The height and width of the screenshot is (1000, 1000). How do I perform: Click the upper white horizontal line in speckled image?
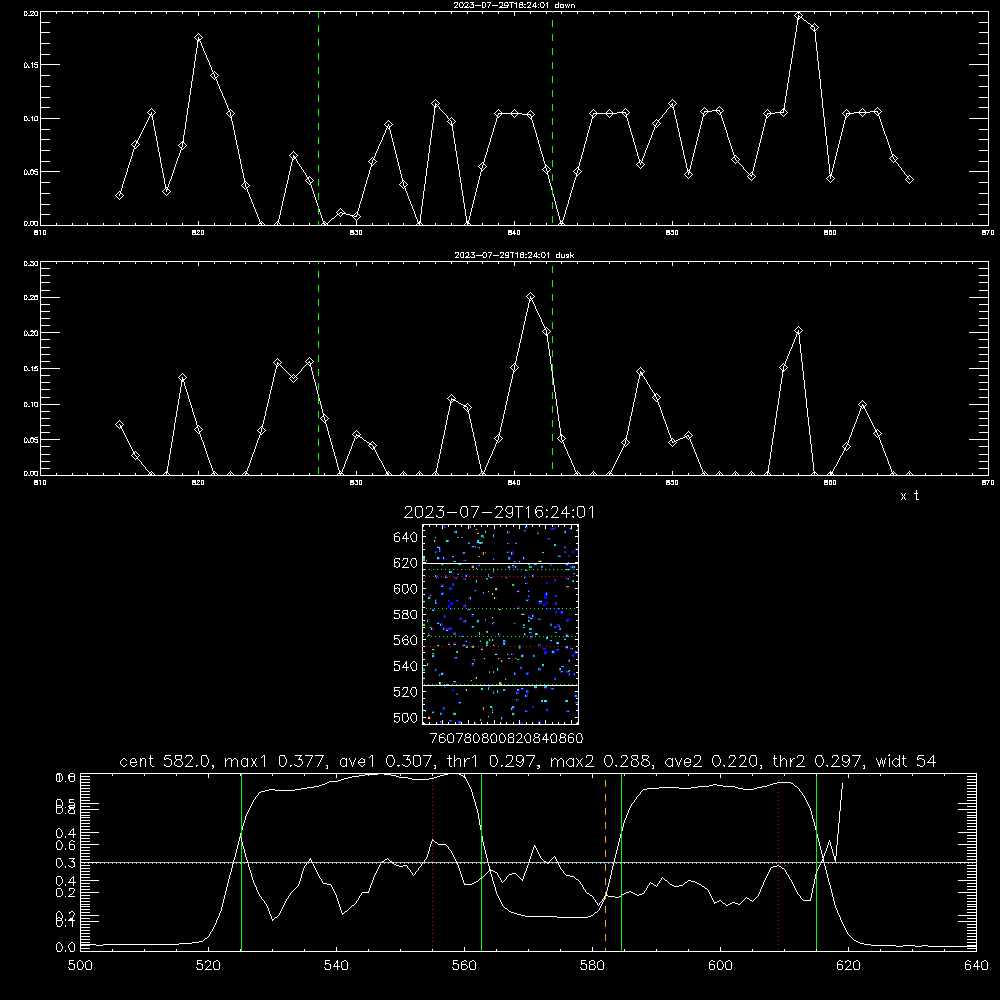tap(500, 563)
